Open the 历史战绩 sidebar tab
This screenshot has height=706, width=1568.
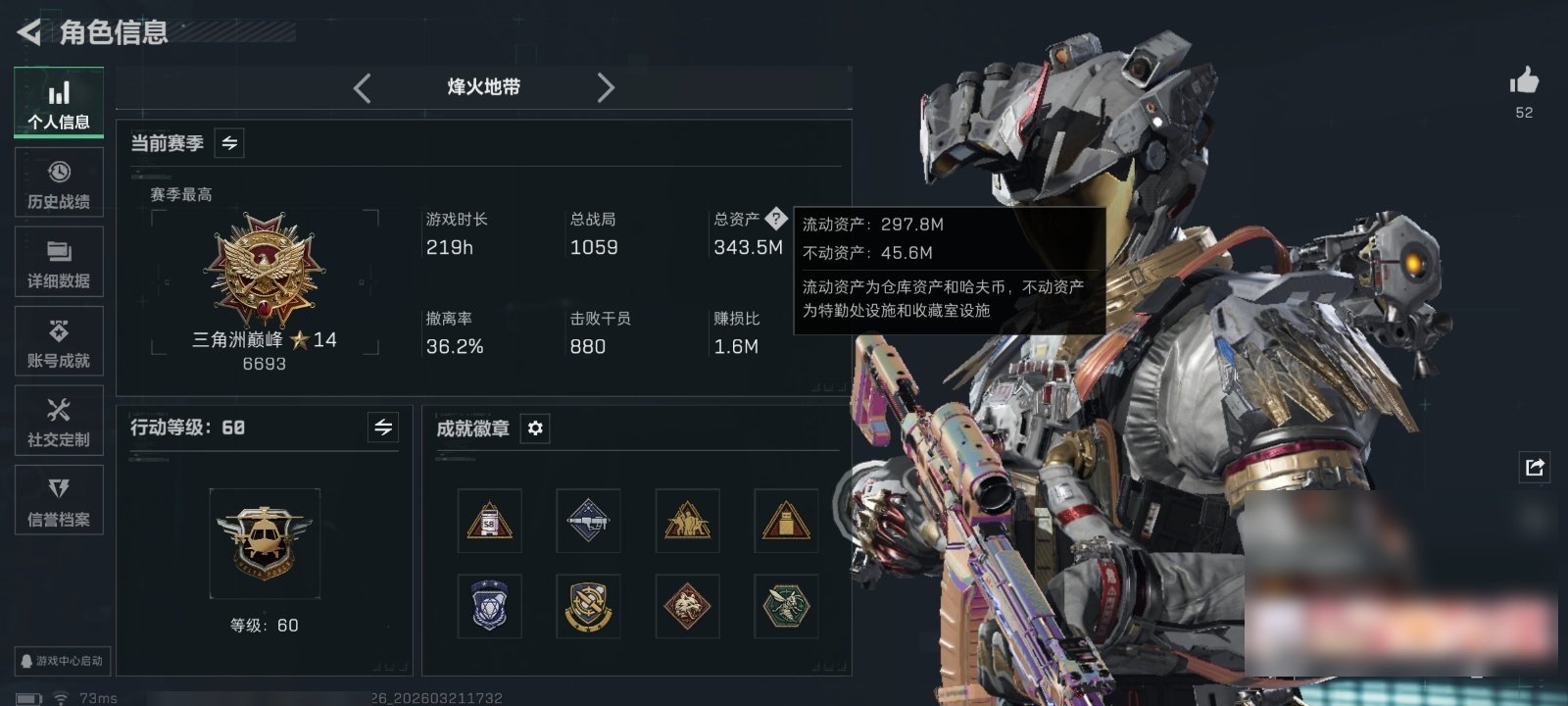59,182
